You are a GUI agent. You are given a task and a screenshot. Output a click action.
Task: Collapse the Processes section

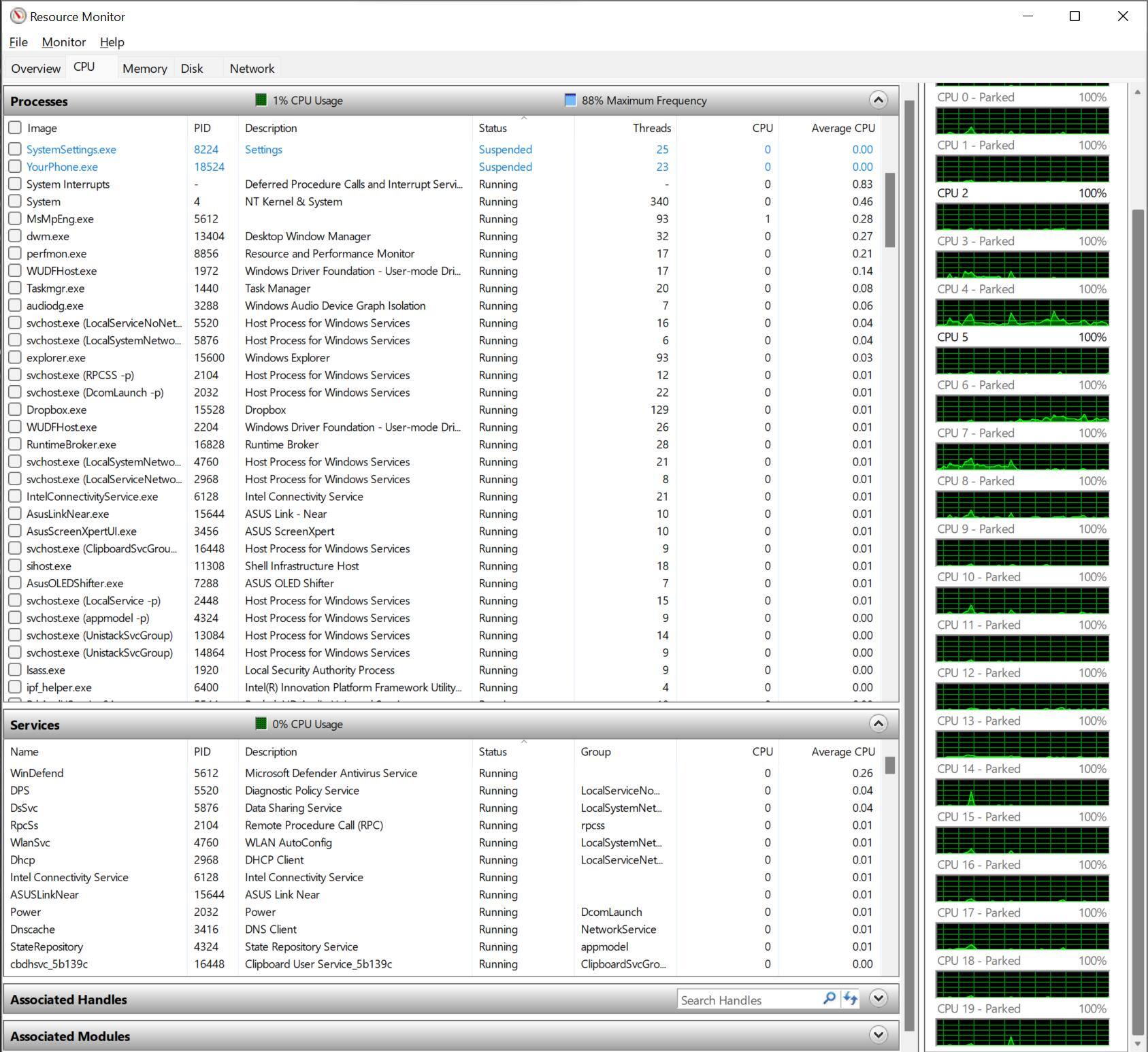[878, 101]
